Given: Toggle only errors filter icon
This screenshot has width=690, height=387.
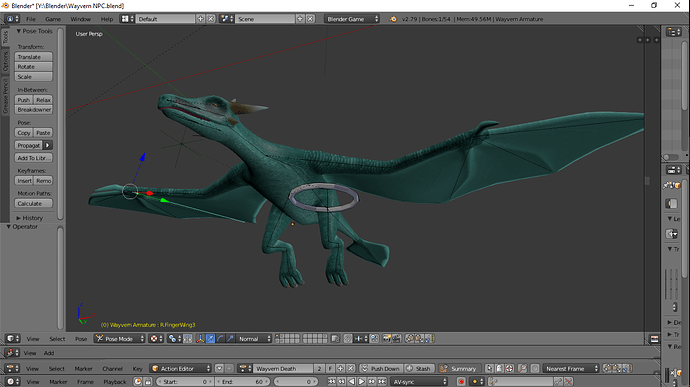Looking at the screenshot, I should 509,369.
